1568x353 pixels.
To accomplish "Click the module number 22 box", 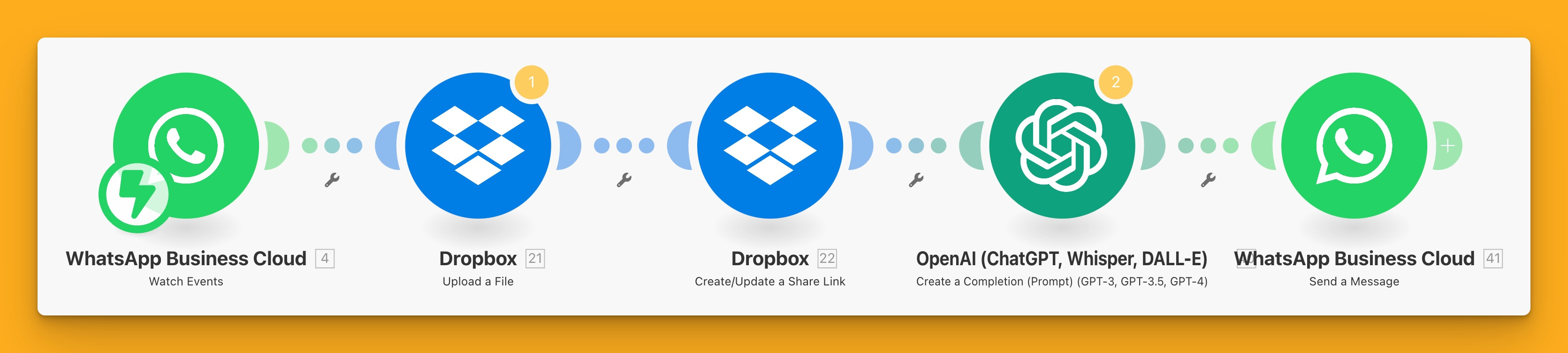I will [x=827, y=259].
